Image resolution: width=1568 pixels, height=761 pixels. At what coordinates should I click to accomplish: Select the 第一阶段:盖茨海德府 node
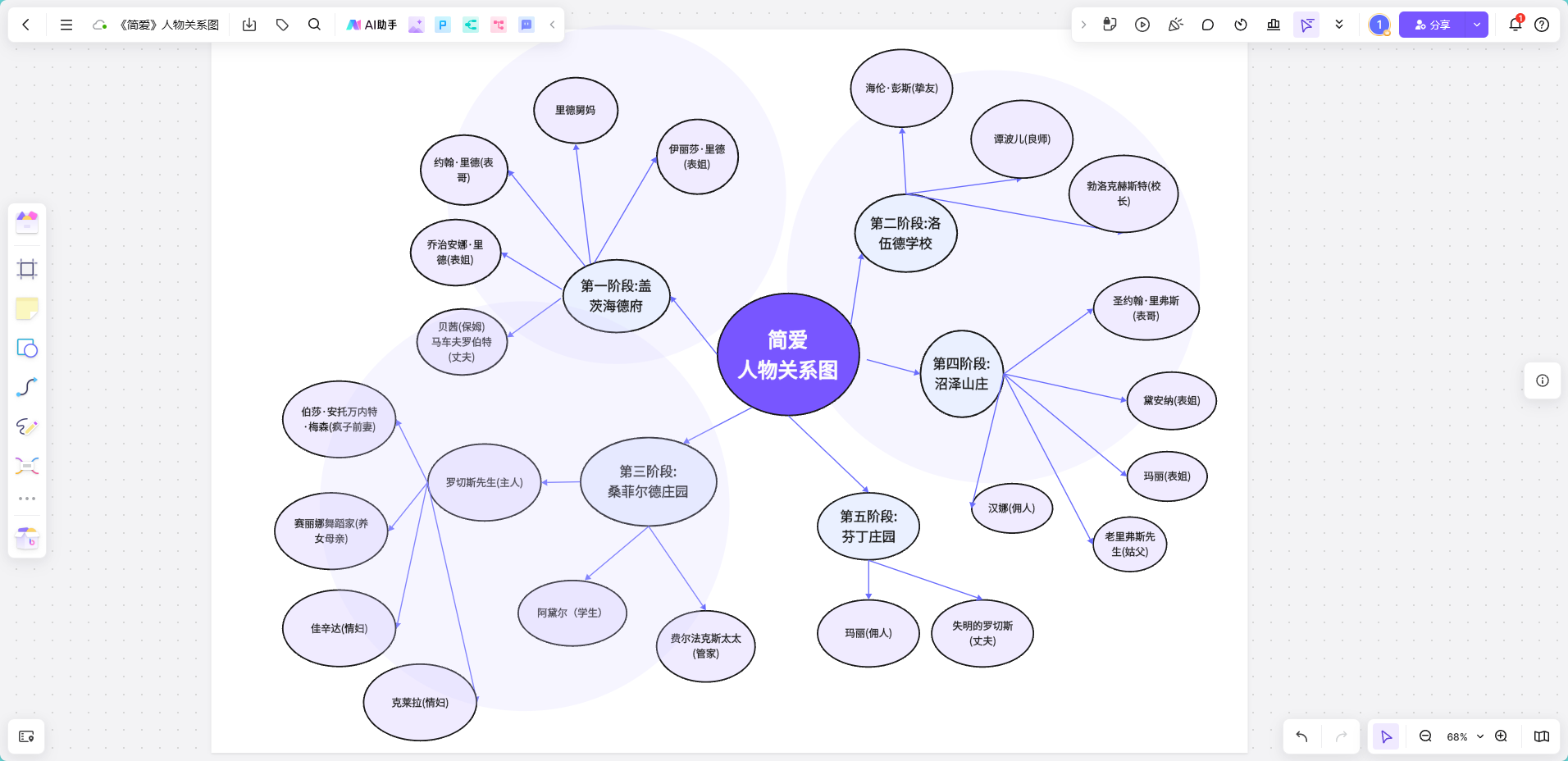(617, 296)
